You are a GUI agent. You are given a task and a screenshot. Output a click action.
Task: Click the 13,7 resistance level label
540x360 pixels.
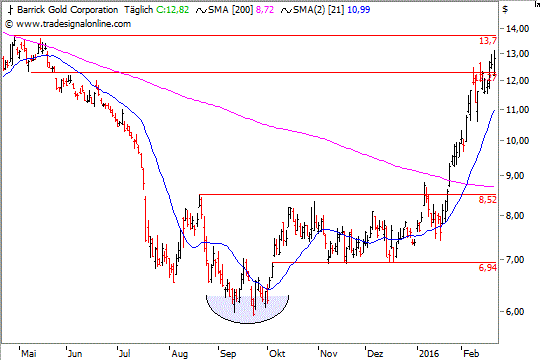pos(488,41)
